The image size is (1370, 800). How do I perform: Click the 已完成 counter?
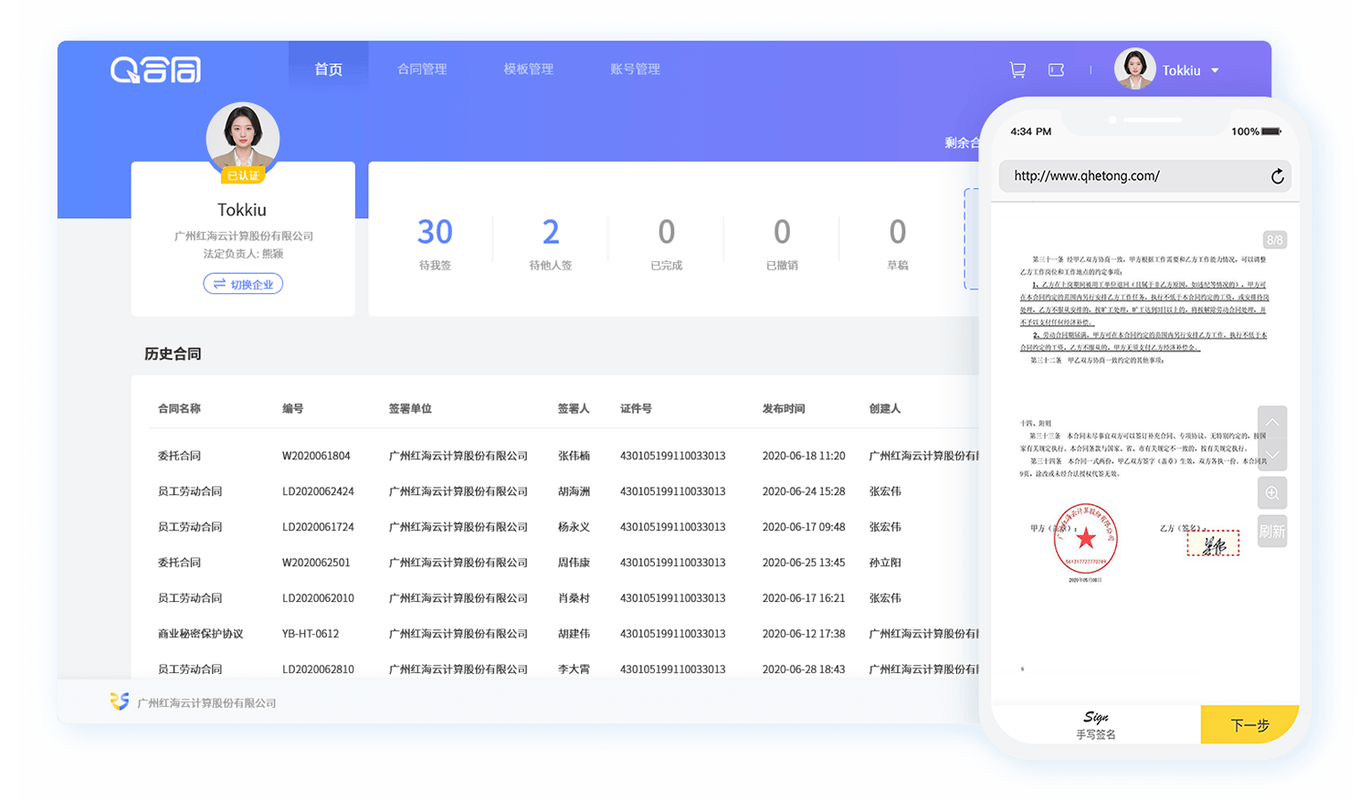(x=666, y=243)
